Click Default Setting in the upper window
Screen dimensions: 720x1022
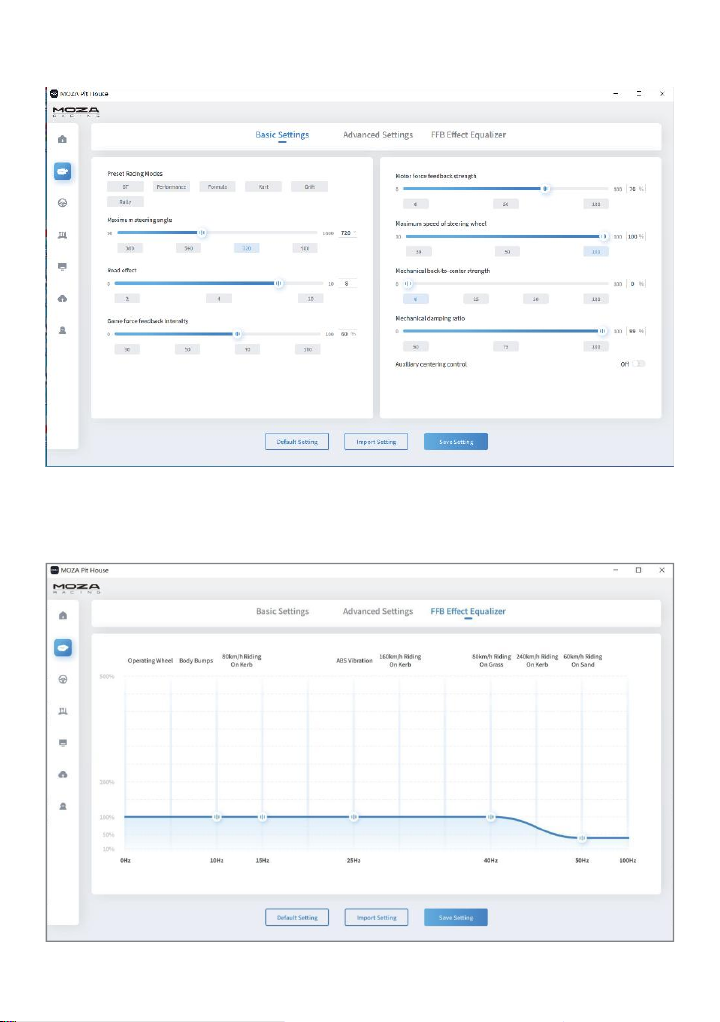[x=296, y=441]
